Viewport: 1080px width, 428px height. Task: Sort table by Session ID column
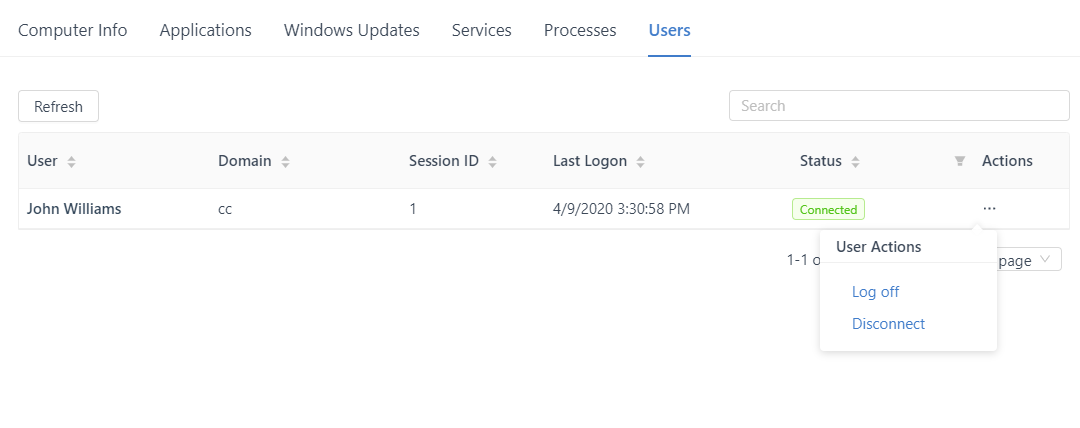coord(492,161)
